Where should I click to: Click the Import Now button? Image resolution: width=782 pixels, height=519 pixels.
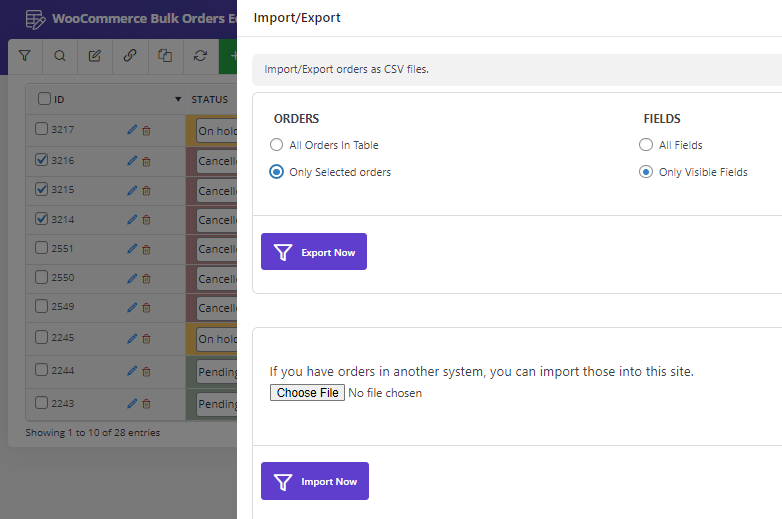315,481
